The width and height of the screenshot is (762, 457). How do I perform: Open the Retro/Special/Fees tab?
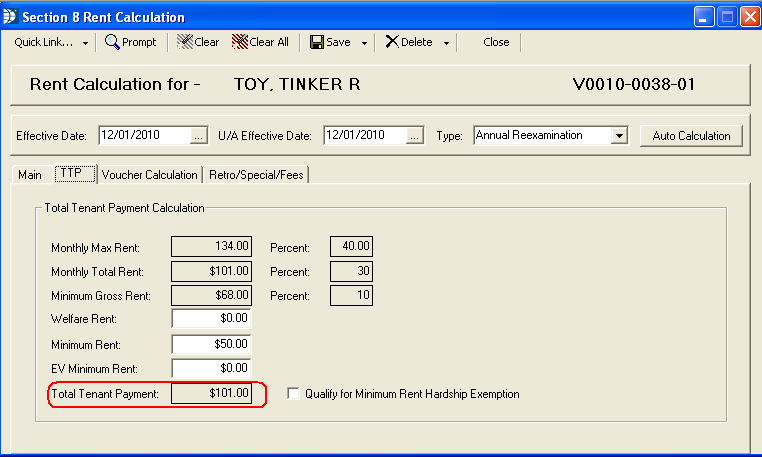(x=256, y=175)
